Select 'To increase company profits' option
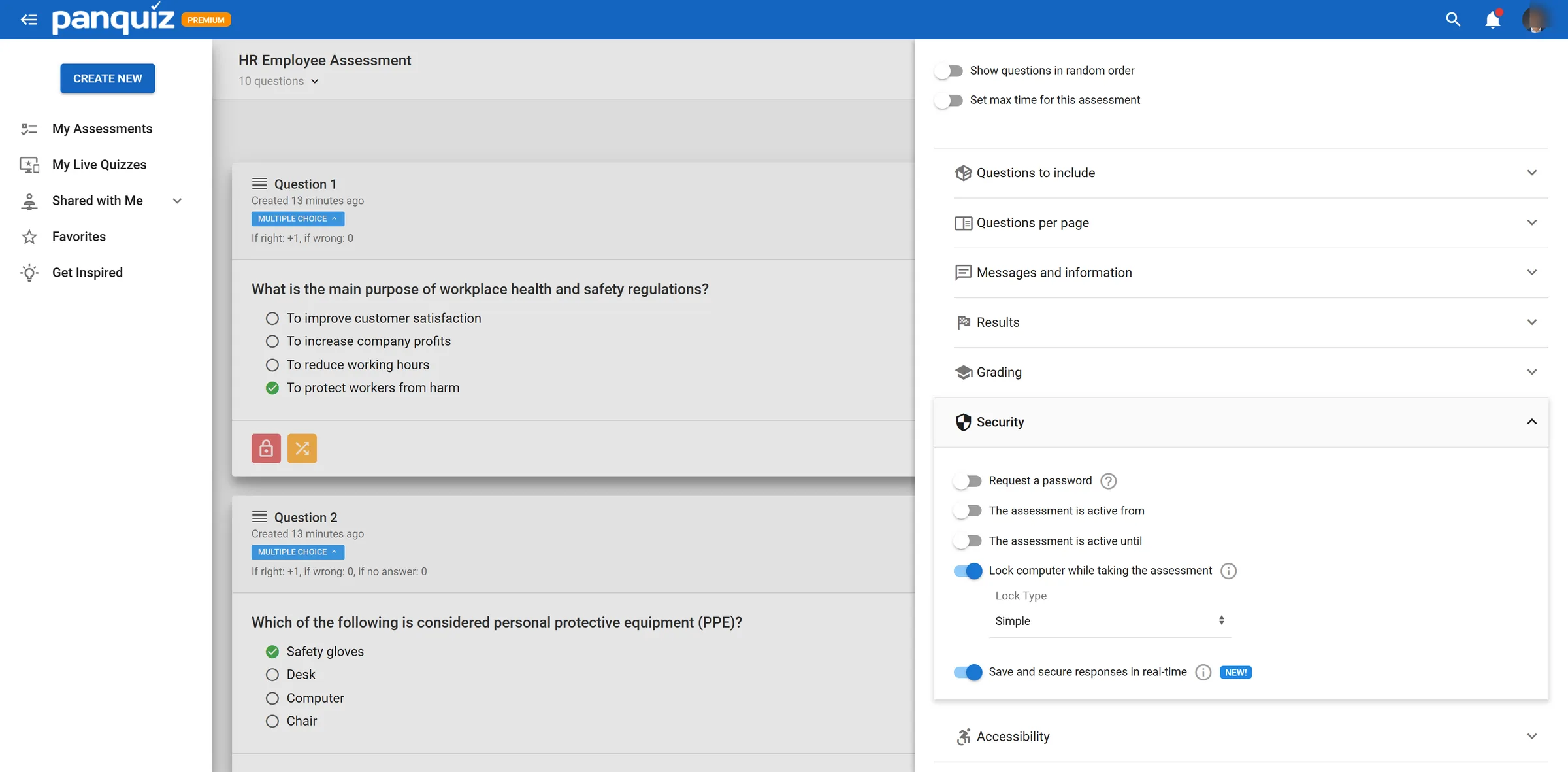 tap(272, 341)
